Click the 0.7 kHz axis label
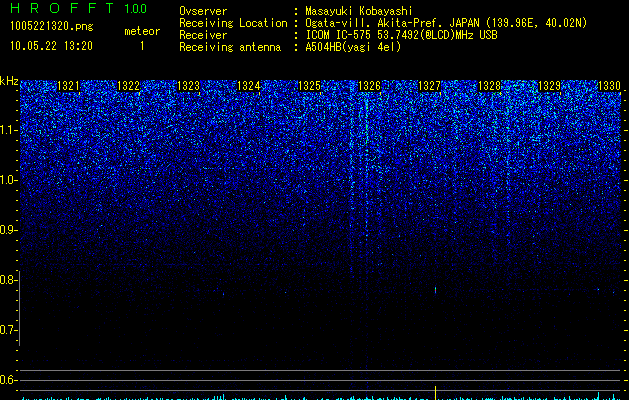 tap(8, 330)
